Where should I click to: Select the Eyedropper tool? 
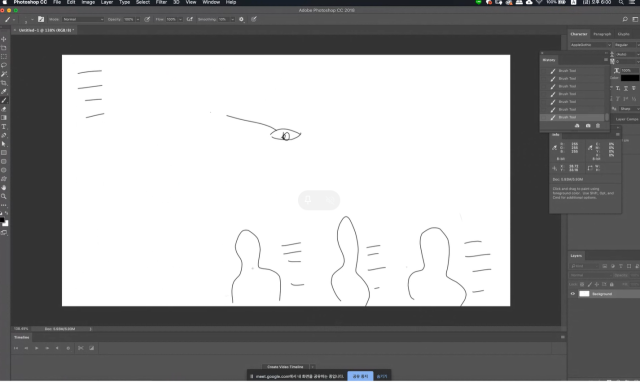click(4, 92)
